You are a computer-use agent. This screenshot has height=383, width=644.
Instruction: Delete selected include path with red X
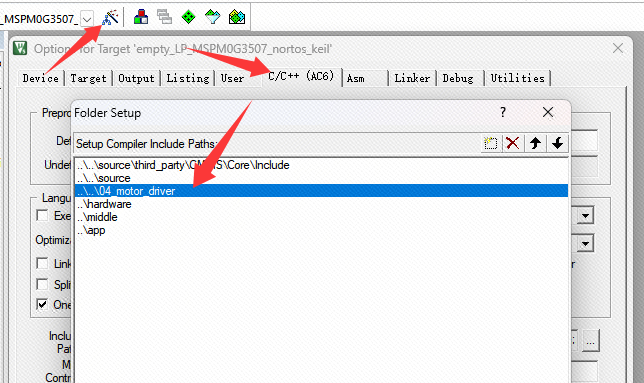tap(513, 143)
